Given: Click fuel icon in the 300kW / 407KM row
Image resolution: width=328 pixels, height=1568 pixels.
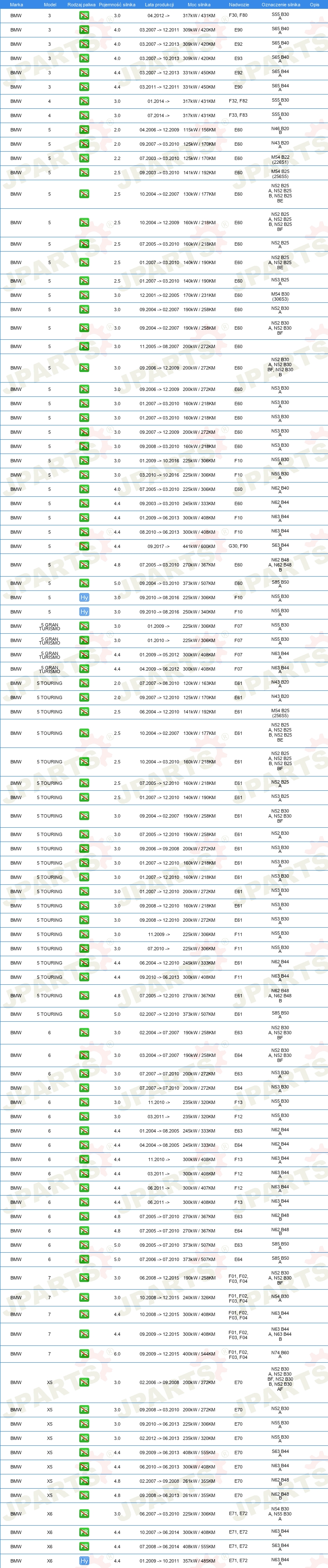Looking at the screenshot, I should 84,1188.
